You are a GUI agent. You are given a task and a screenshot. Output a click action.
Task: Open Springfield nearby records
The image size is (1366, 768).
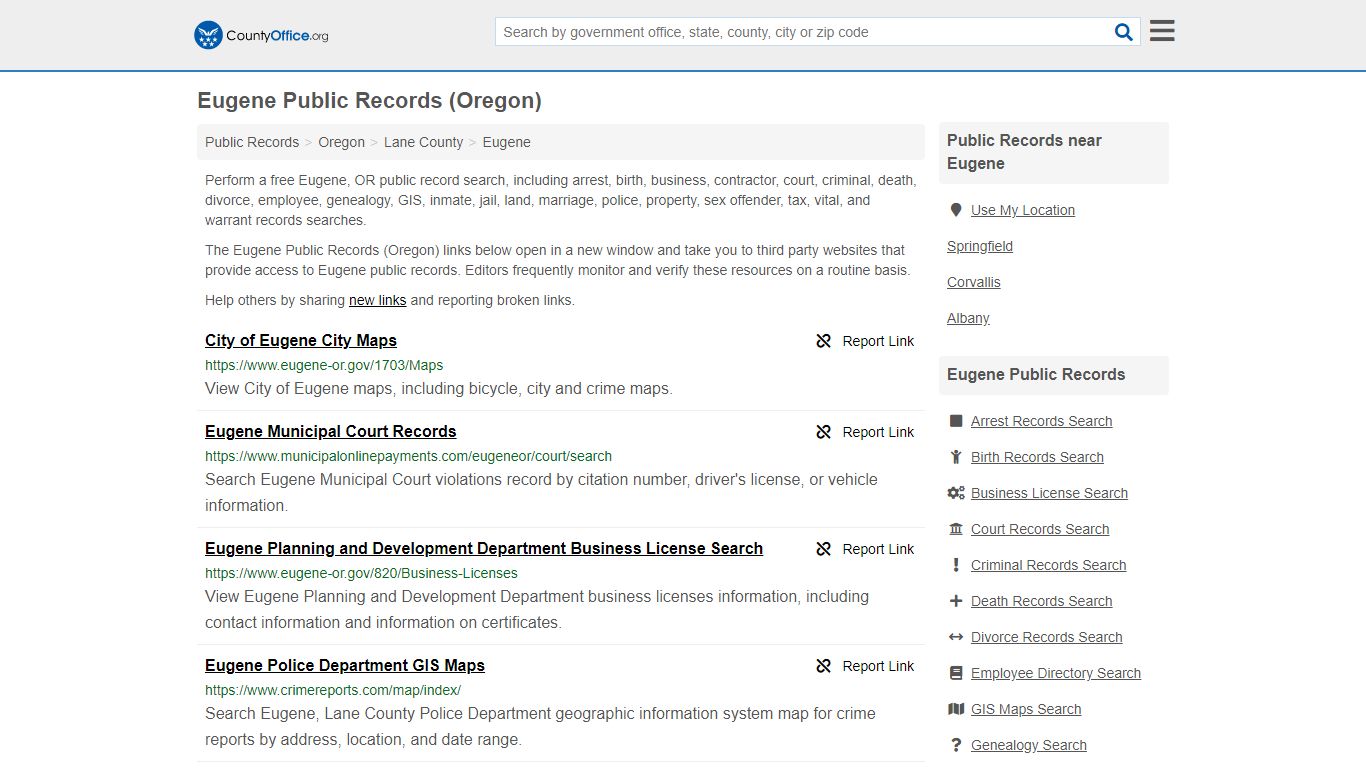coord(980,246)
